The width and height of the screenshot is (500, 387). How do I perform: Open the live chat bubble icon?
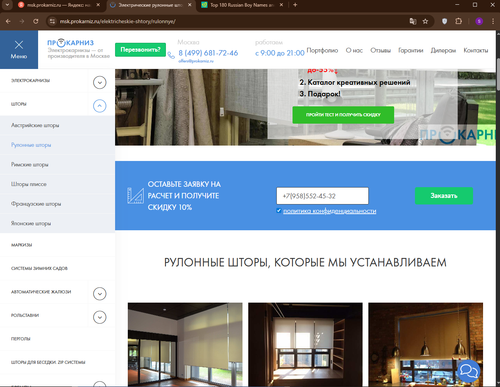click(x=469, y=371)
